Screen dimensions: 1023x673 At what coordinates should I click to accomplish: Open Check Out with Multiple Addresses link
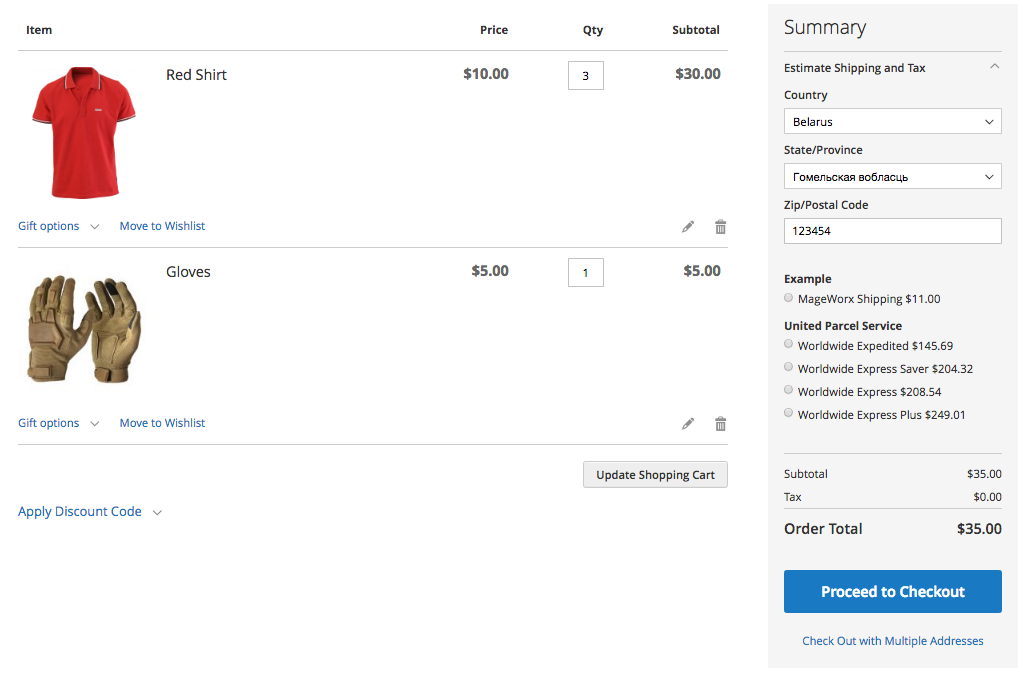892,641
